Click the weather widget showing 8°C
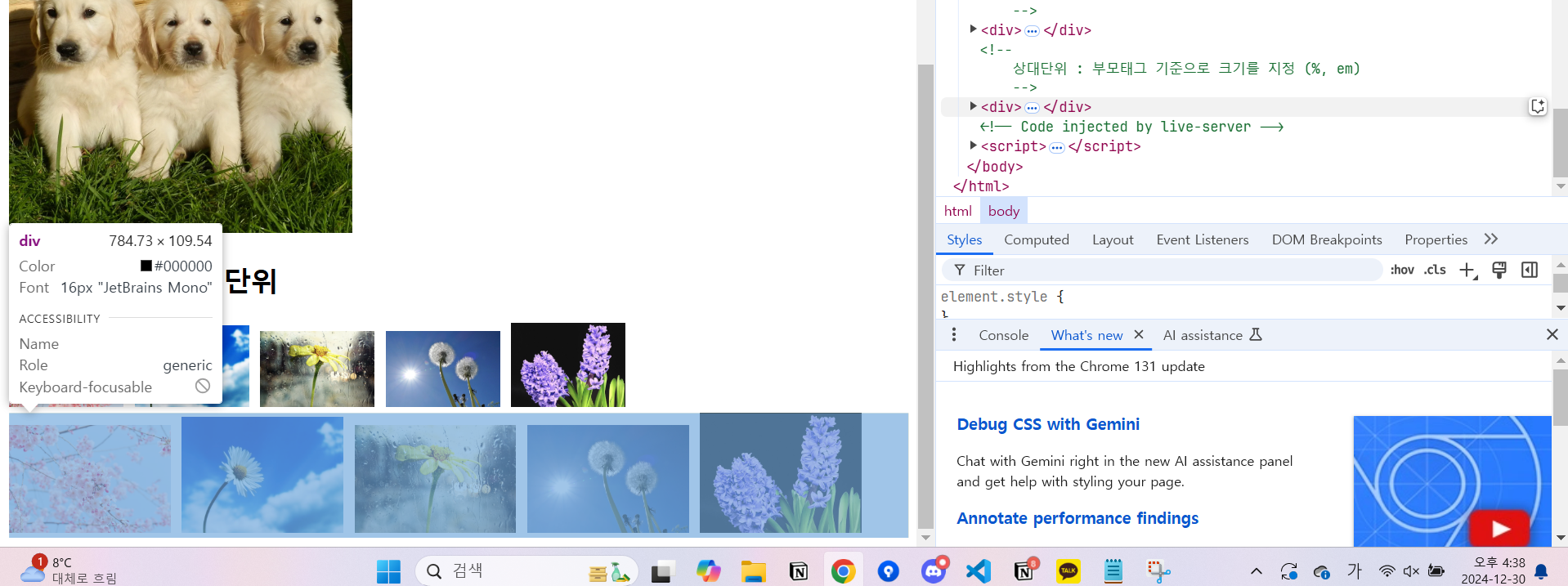This screenshot has width=1568, height=586. [x=69, y=570]
